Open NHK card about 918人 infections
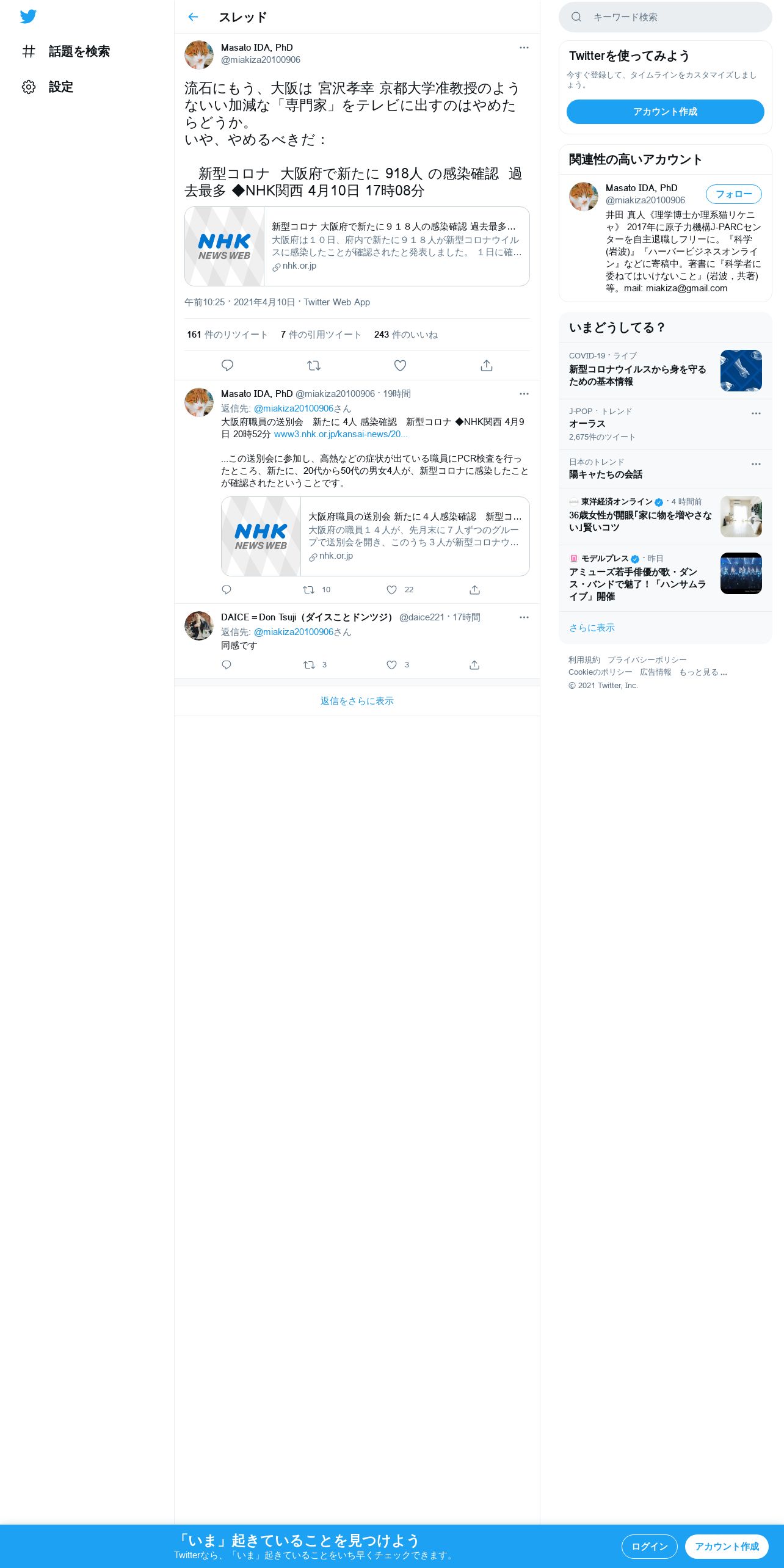Screen dimensions: 784x1568 pyautogui.click(x=357, y=246)
